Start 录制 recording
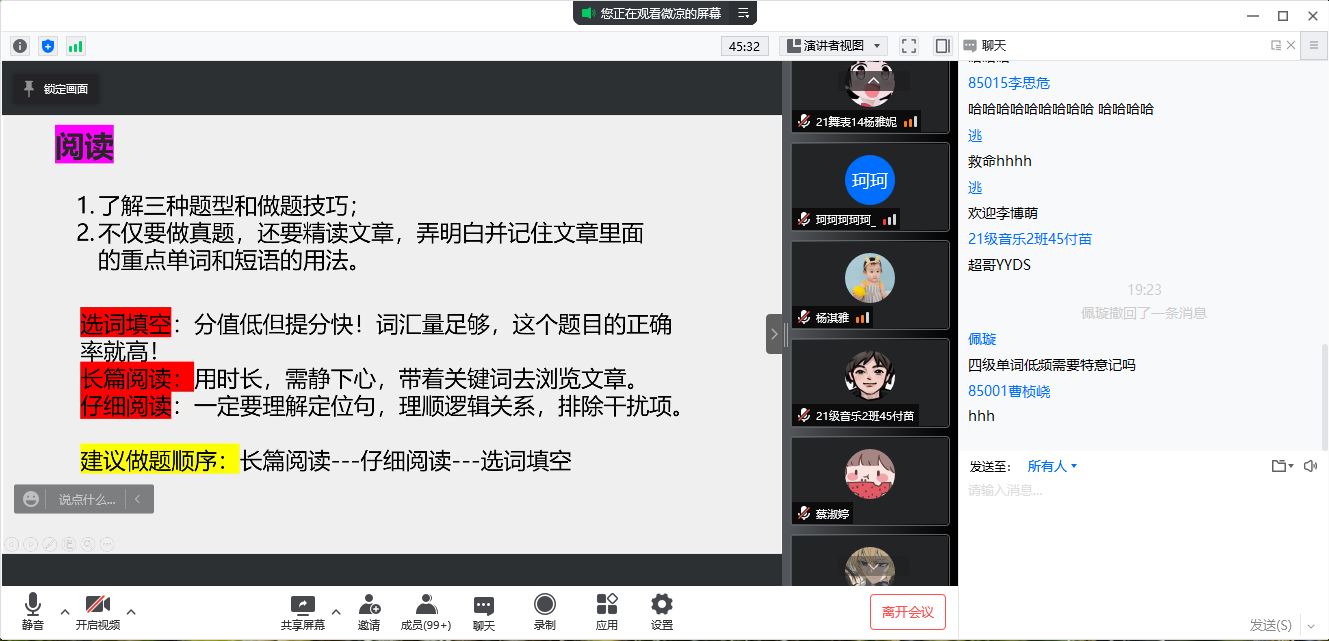Screen dimensions: 1329x641 [544, 612]
